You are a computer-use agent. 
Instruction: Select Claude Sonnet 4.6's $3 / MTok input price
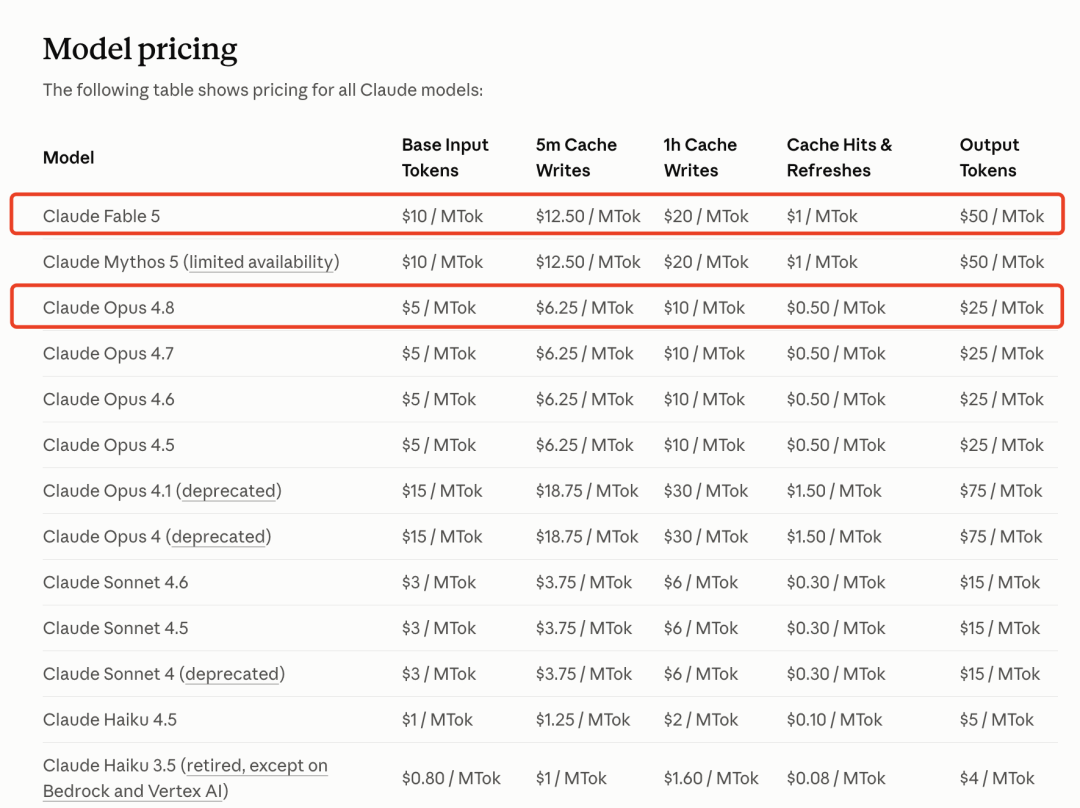point(439,583)
